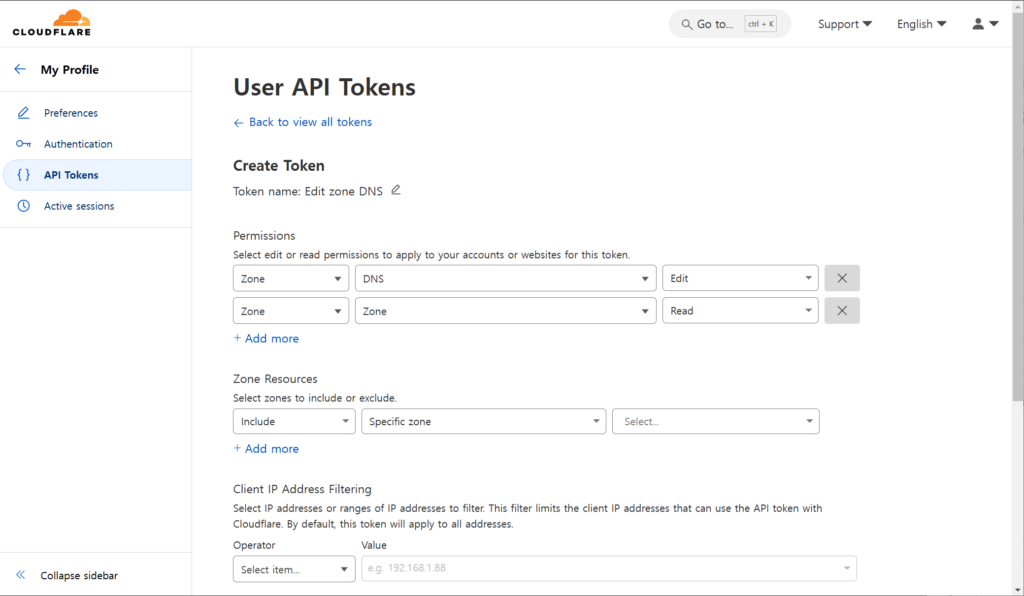Open the Specific zone dropdown

coord(483,422)
